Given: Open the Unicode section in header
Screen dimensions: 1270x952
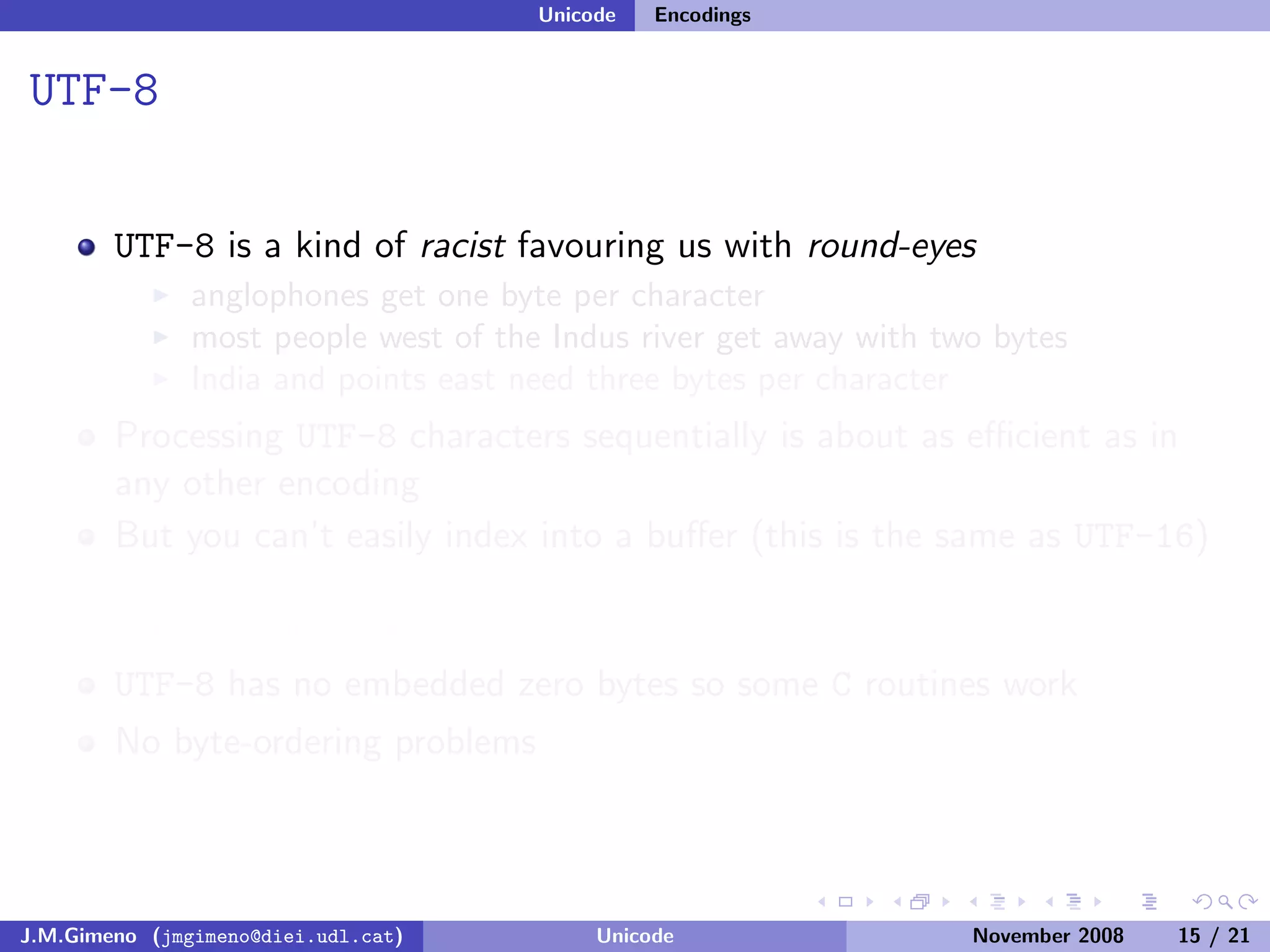Looking at the screenshot, I should (x=577, y=15).
